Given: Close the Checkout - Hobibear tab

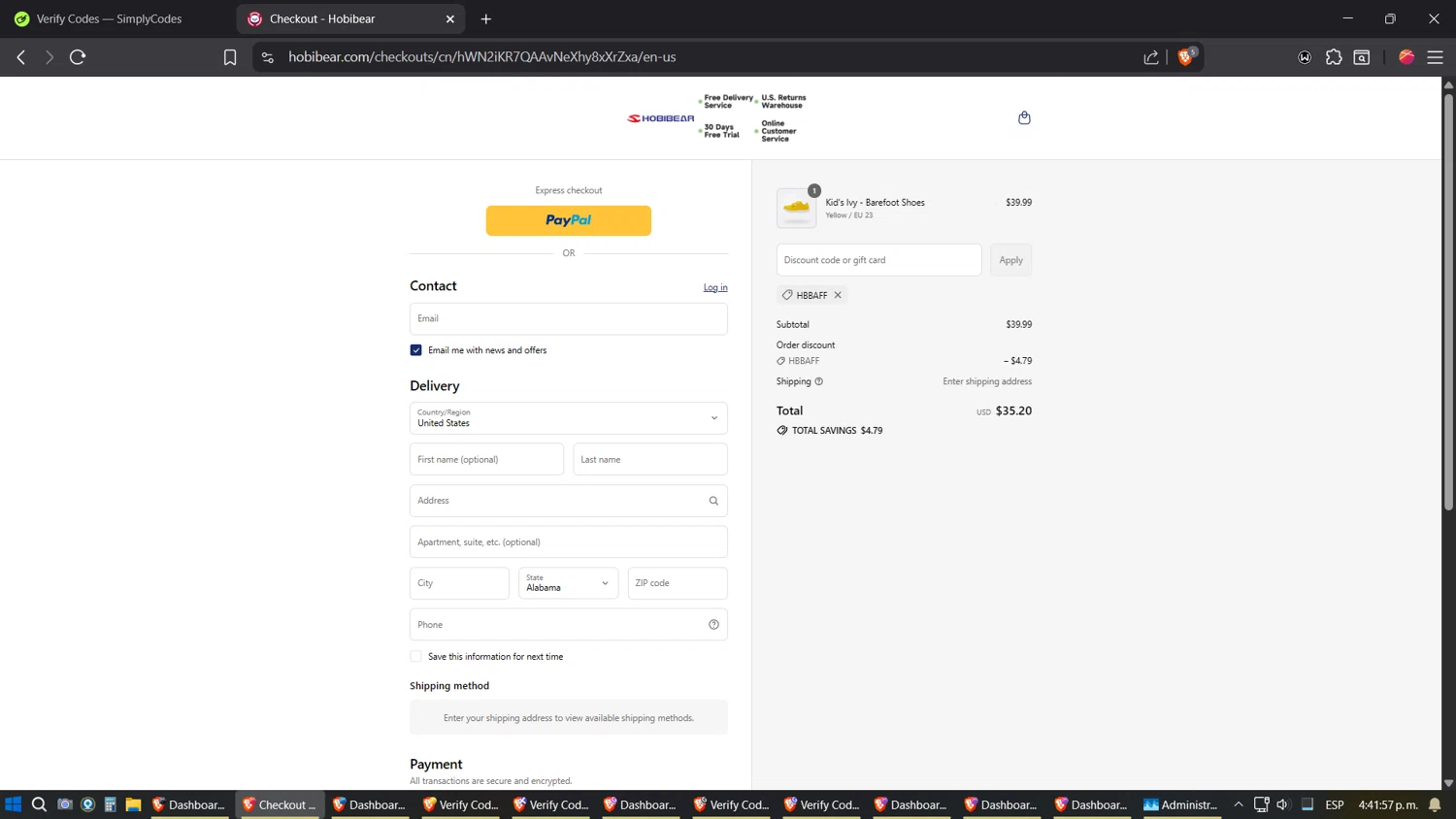Looking at the screenshot, I should tap(450, 18).
